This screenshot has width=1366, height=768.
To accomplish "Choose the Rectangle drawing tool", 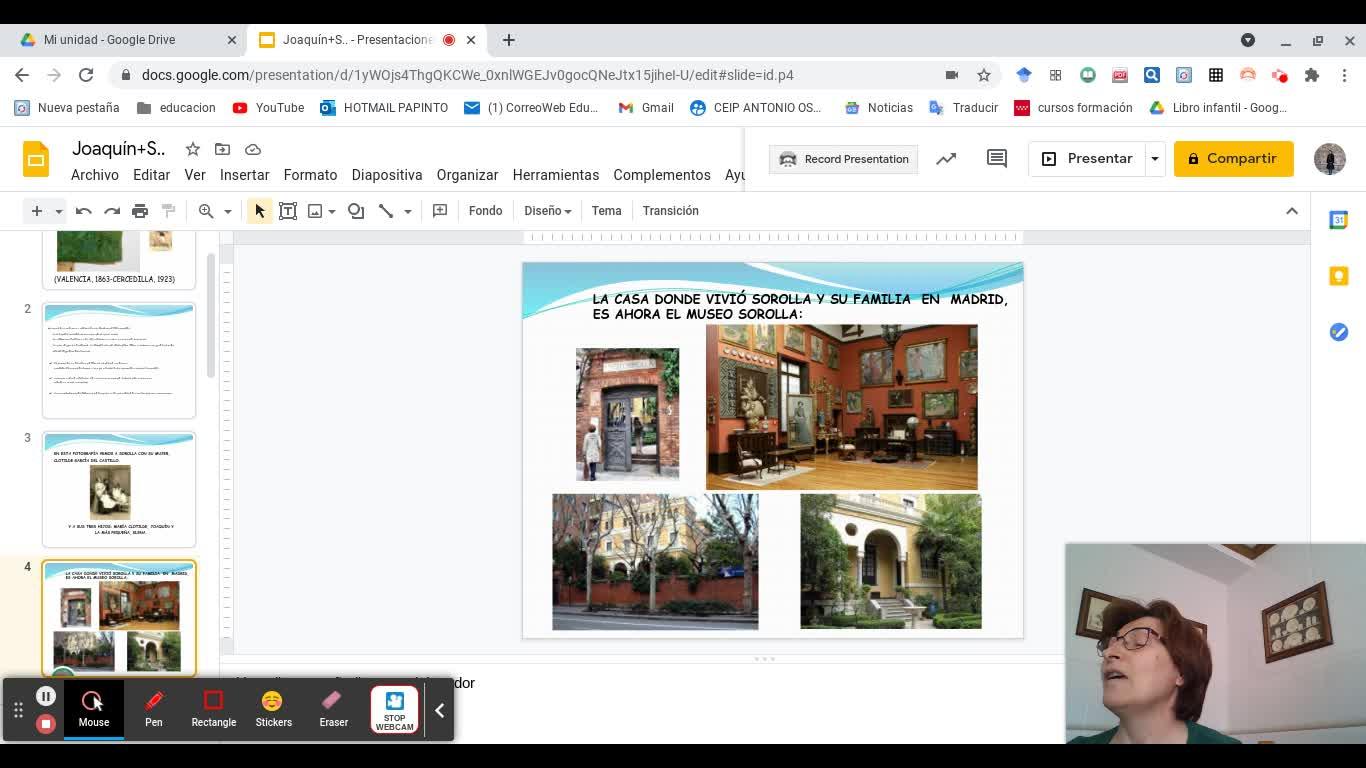I will pos(213,709).
